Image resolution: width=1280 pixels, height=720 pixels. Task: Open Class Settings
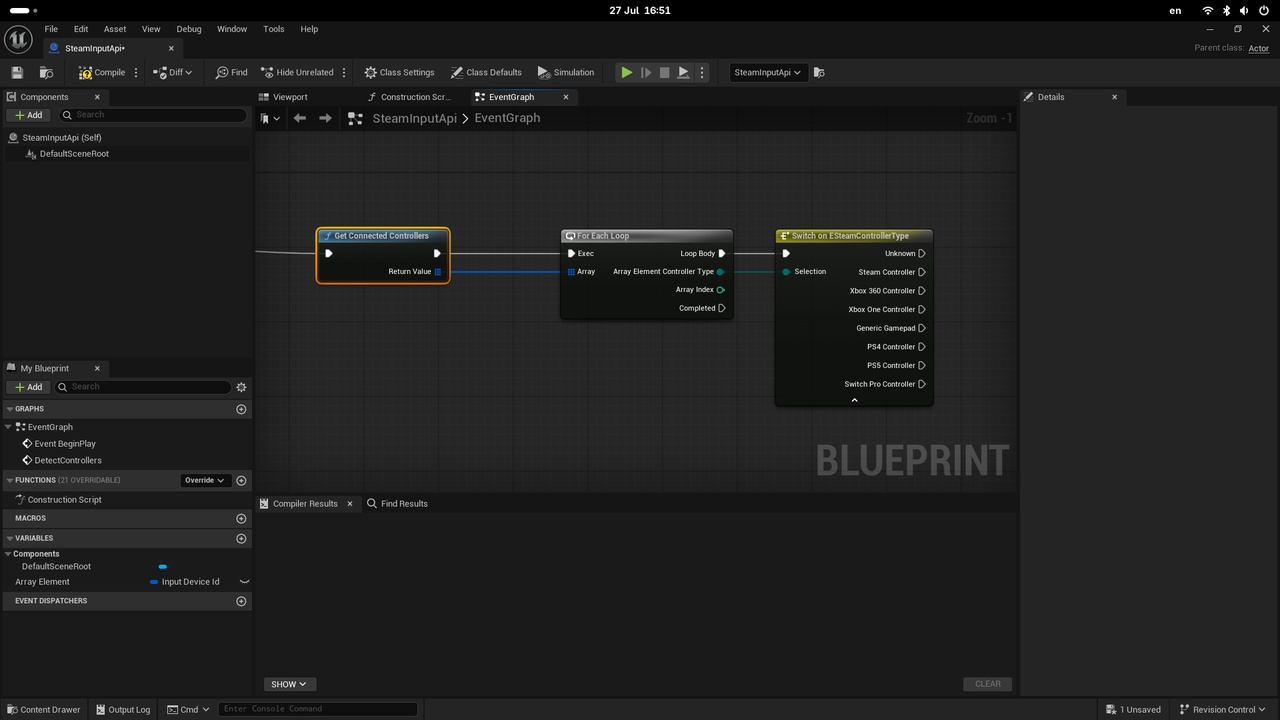click(399, 72)
